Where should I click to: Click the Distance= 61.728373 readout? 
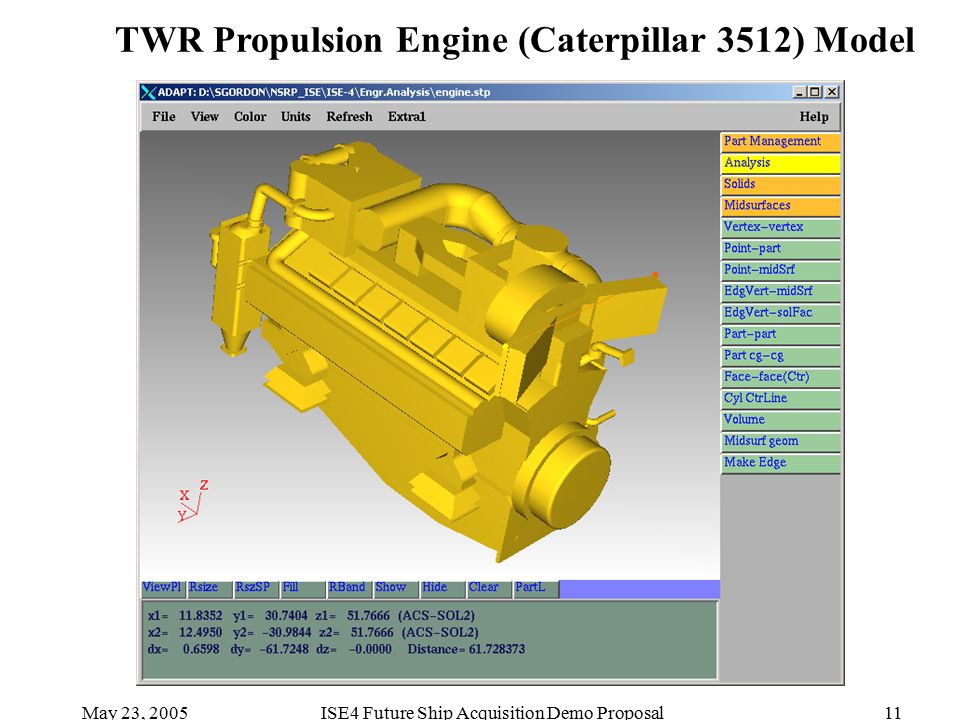[x=466, y=649]
